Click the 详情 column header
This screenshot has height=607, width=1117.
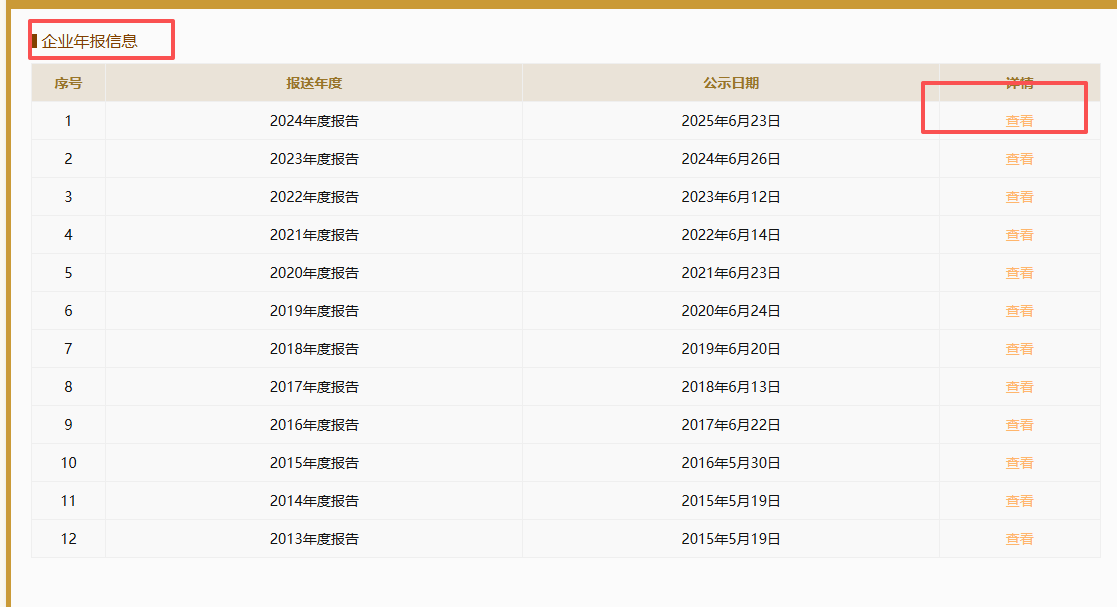click(1019, 83)
